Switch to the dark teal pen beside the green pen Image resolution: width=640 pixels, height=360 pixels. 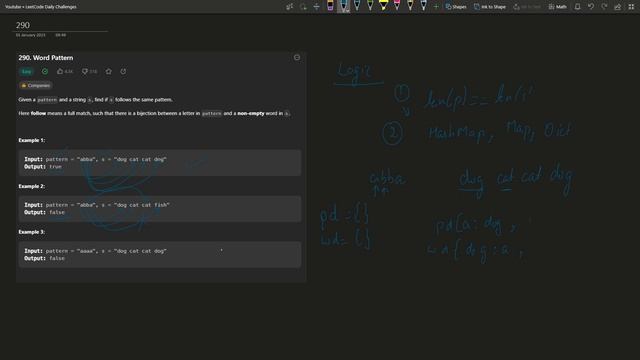357,6
